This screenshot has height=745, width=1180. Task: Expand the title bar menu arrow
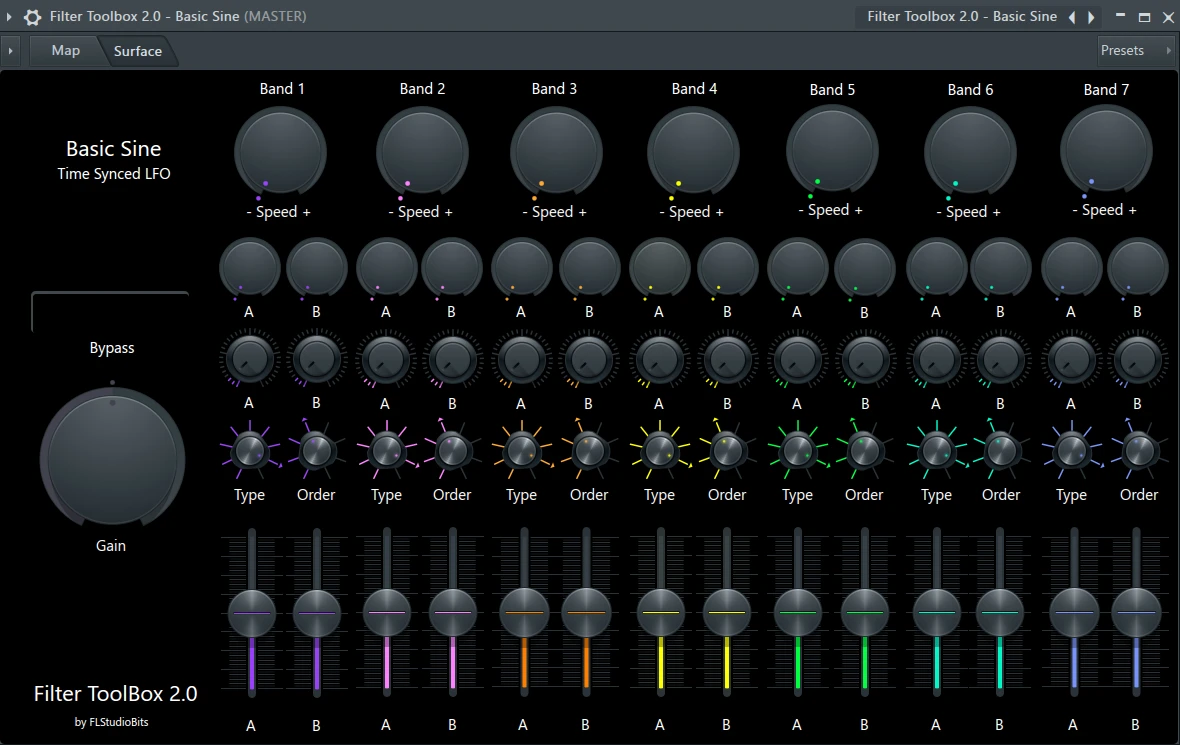pyautogui.click(x=9, y=17)
